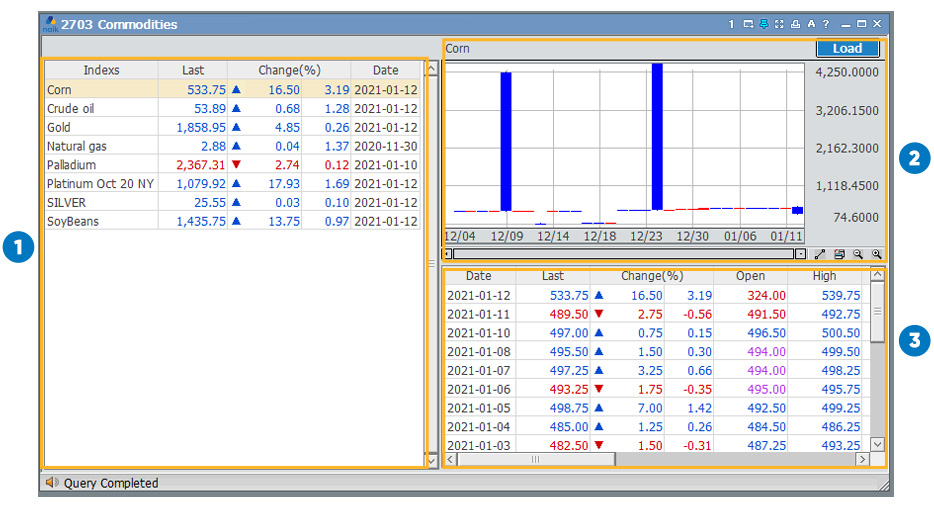934x526 pixels.
Task: Zoom out the chart with magnifier icon
Action: coord(858,254)
